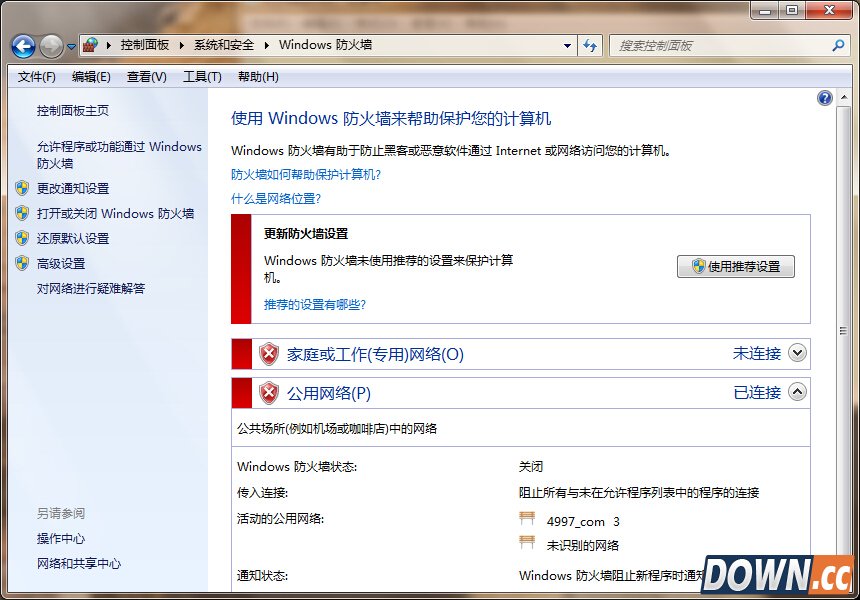Click the Control Panel icon in the breadcrumb
860x600 pixels.
pos(90,46)
